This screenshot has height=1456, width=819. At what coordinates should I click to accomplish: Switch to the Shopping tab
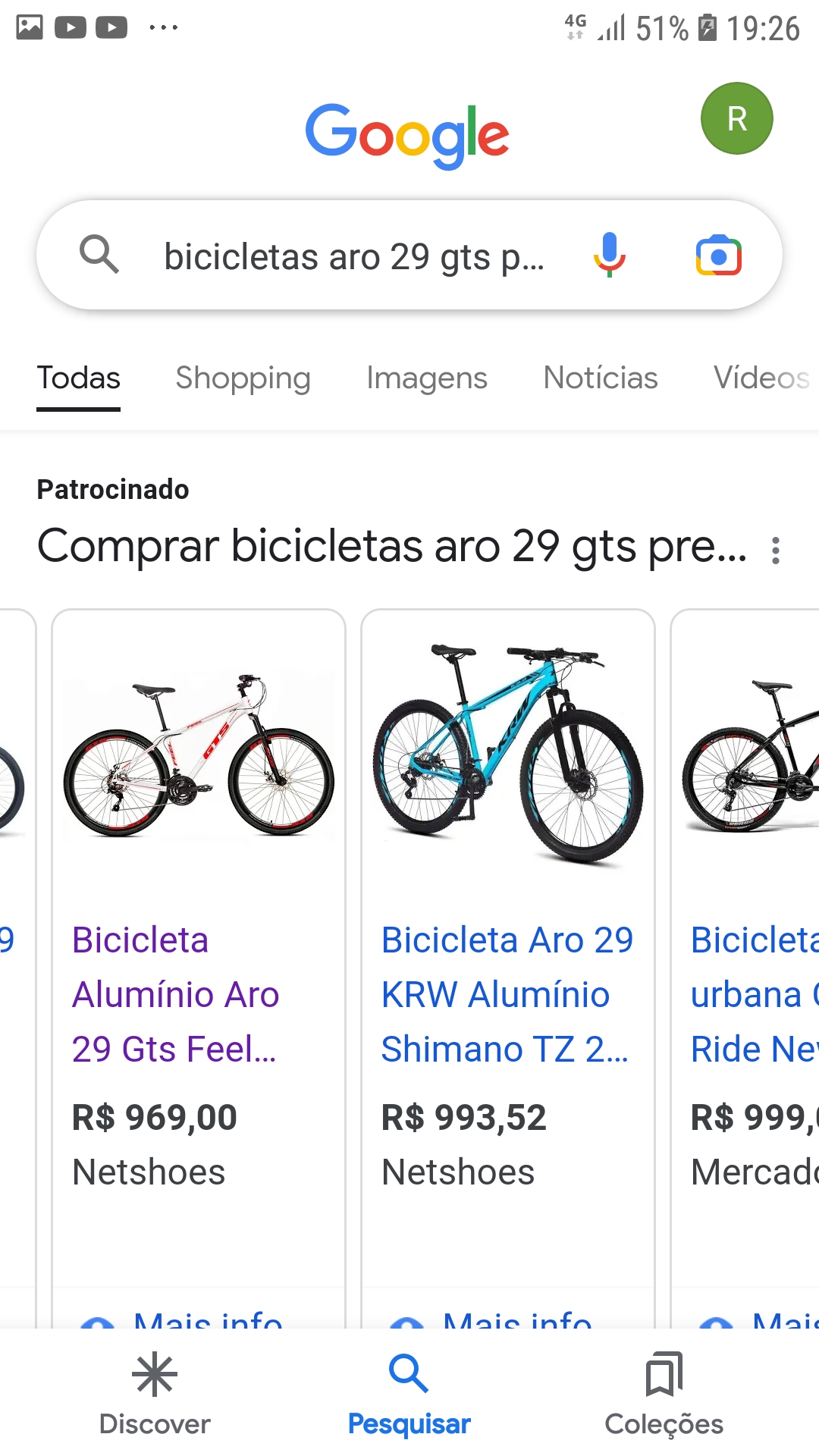pos(243,378)
